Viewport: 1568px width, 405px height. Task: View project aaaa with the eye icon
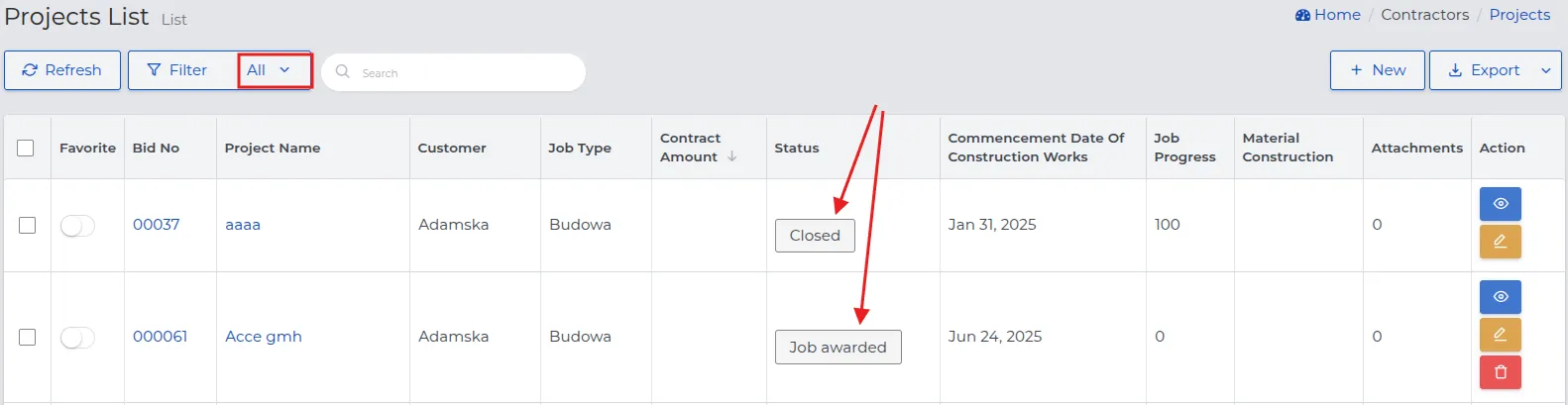[1500, 204]
